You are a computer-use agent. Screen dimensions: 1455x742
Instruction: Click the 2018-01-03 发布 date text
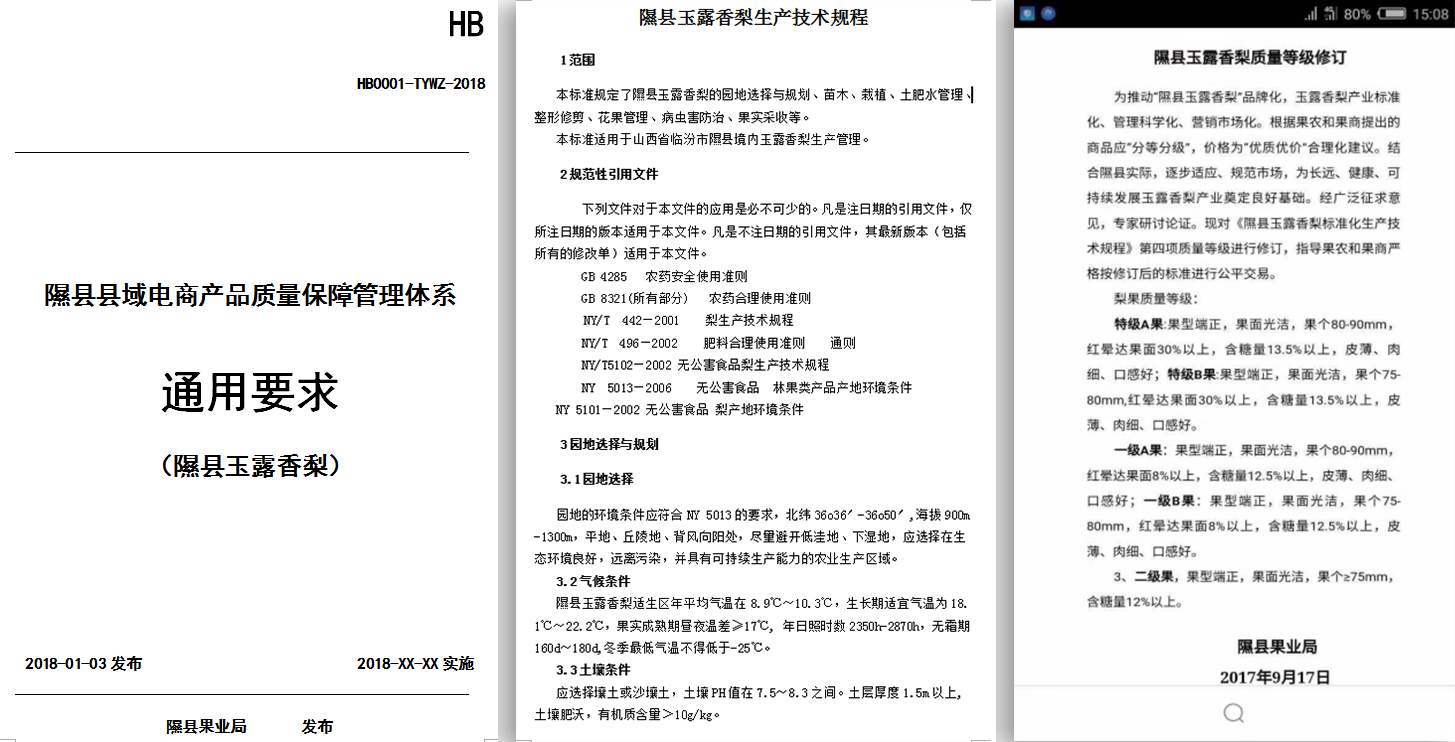point(83,664)
